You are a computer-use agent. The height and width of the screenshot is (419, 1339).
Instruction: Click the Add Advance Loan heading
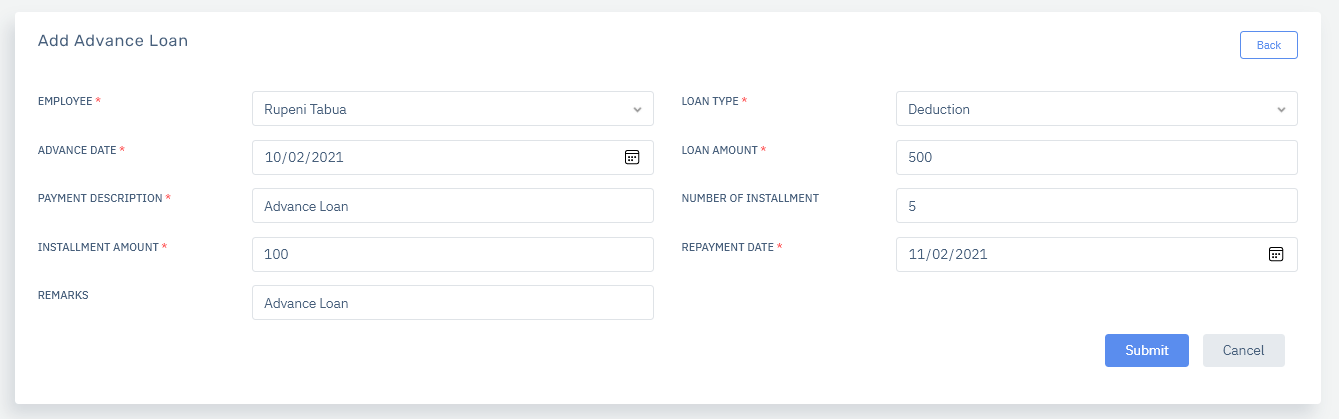coord(113,41)
